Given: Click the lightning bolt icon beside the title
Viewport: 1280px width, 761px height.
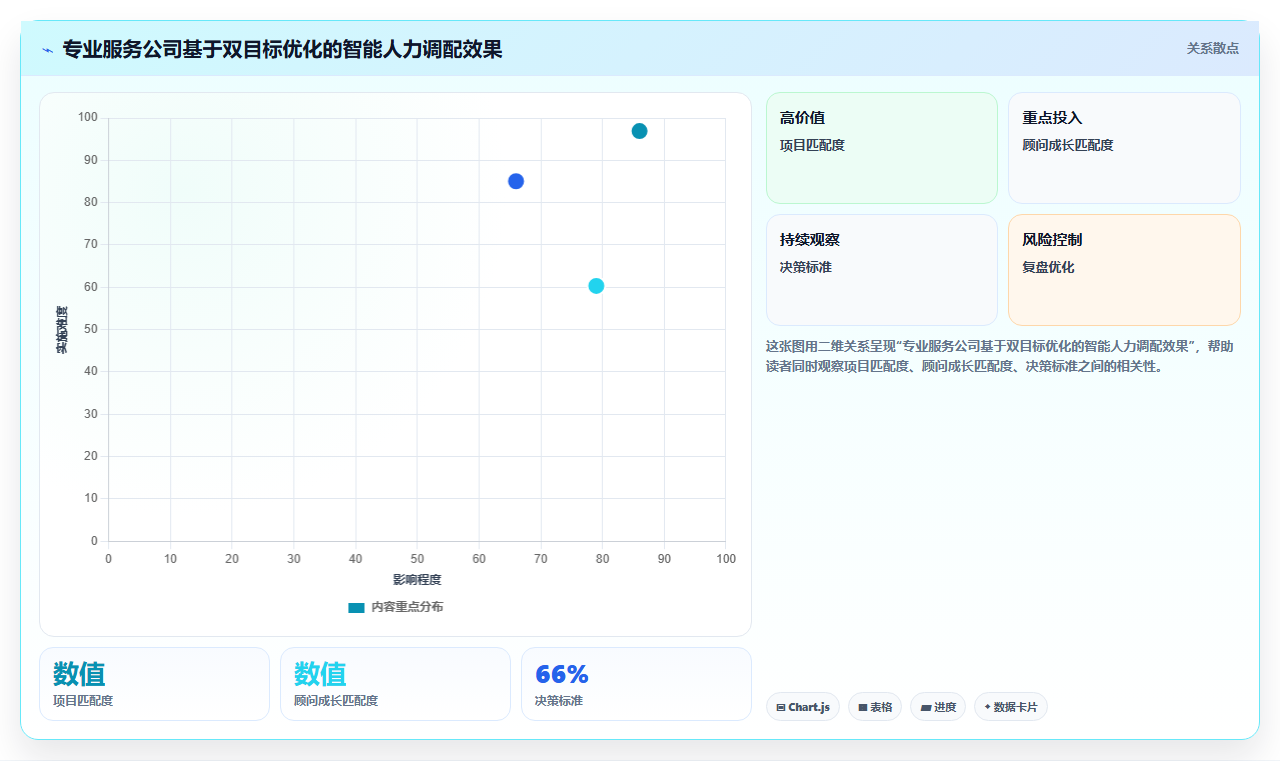Looking at the screenshot, I should (x=47, y=50).
